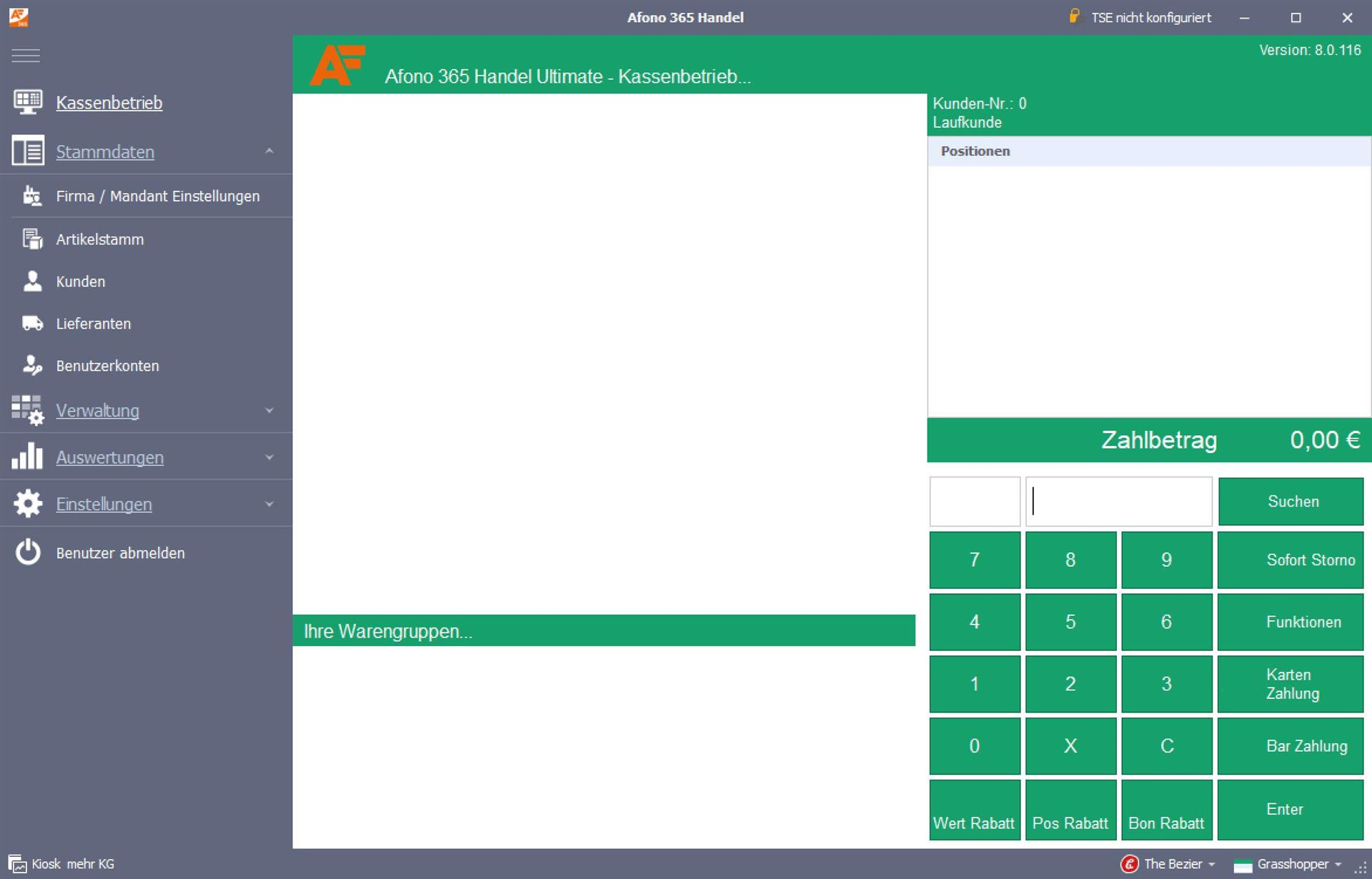Click the Benutzer abmelden power icon

point(29,552)
